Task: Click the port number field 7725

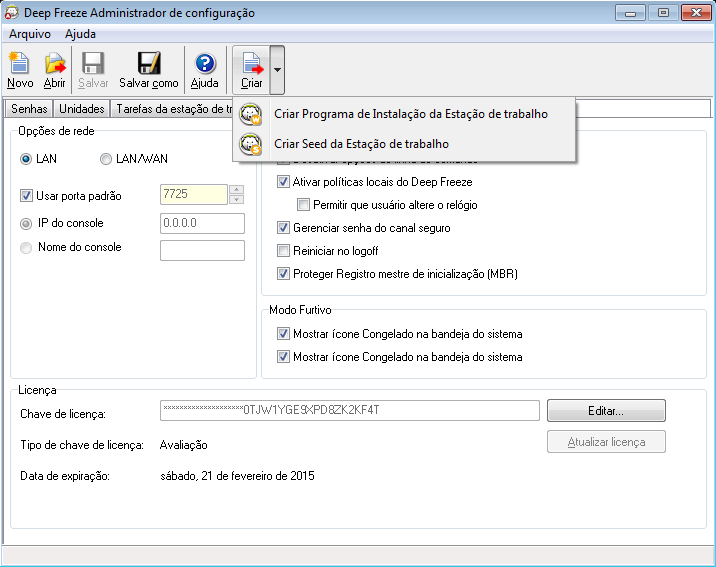Action: [x=194, y=194]
